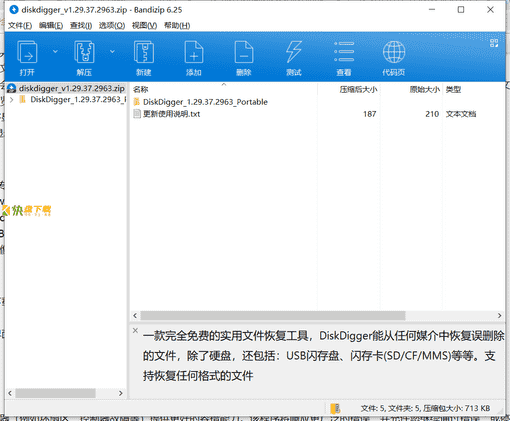Click compressed size value 187
Screen dimensions: 510x421
370,114
